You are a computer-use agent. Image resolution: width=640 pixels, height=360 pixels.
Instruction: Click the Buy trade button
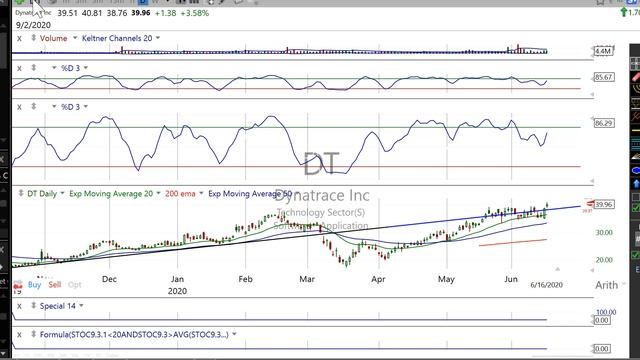35,284
